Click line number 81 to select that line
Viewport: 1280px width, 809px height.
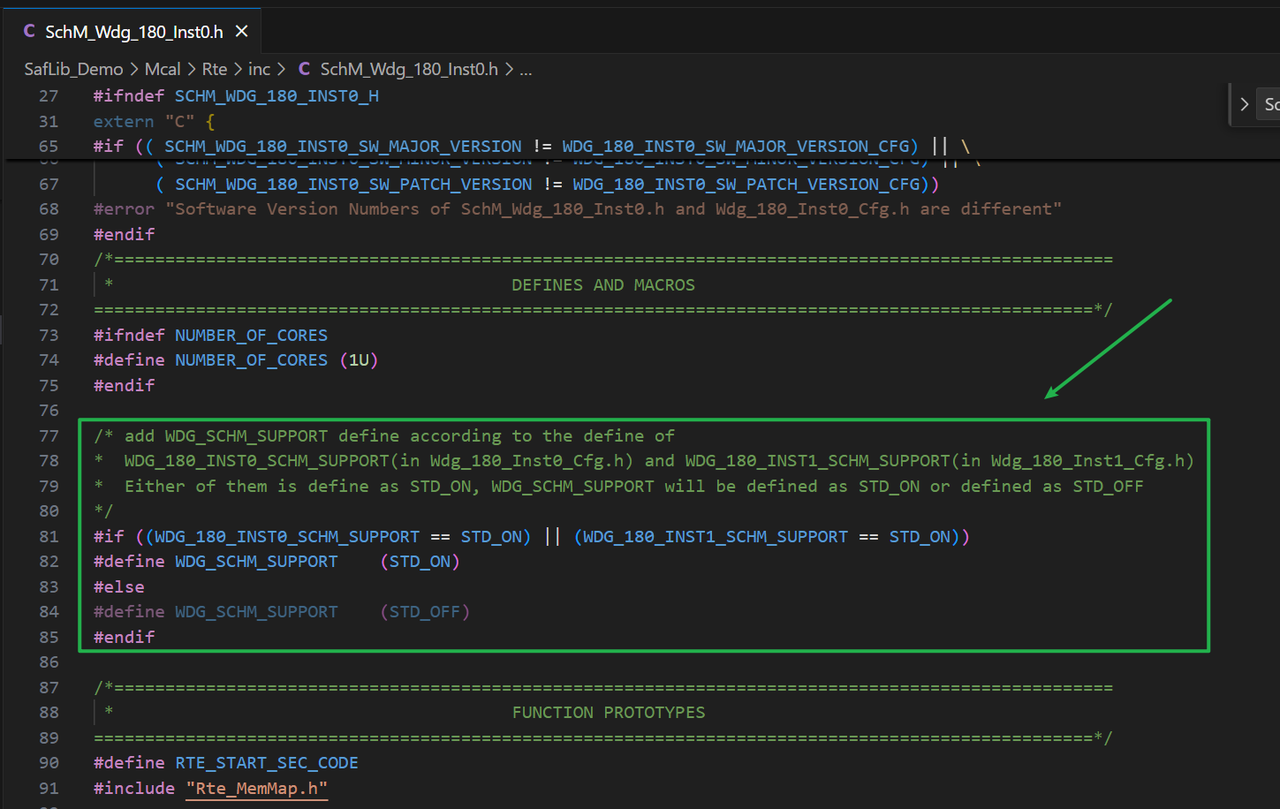[48, 536]
